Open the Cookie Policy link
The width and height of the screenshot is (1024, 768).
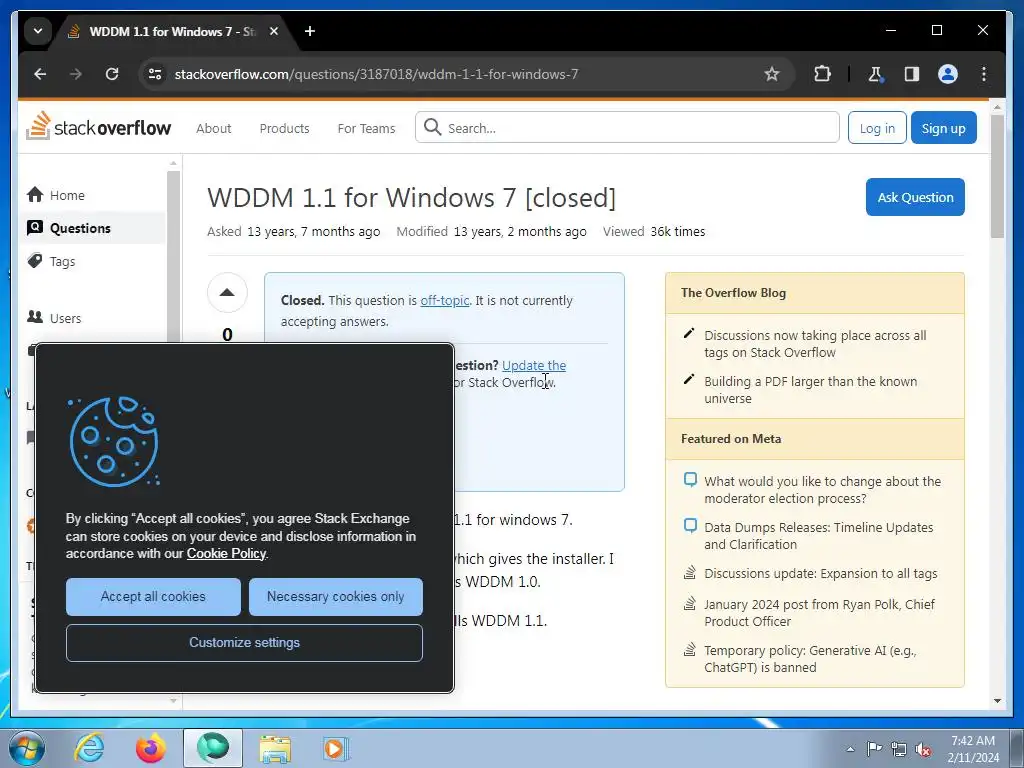coord(227,553)
